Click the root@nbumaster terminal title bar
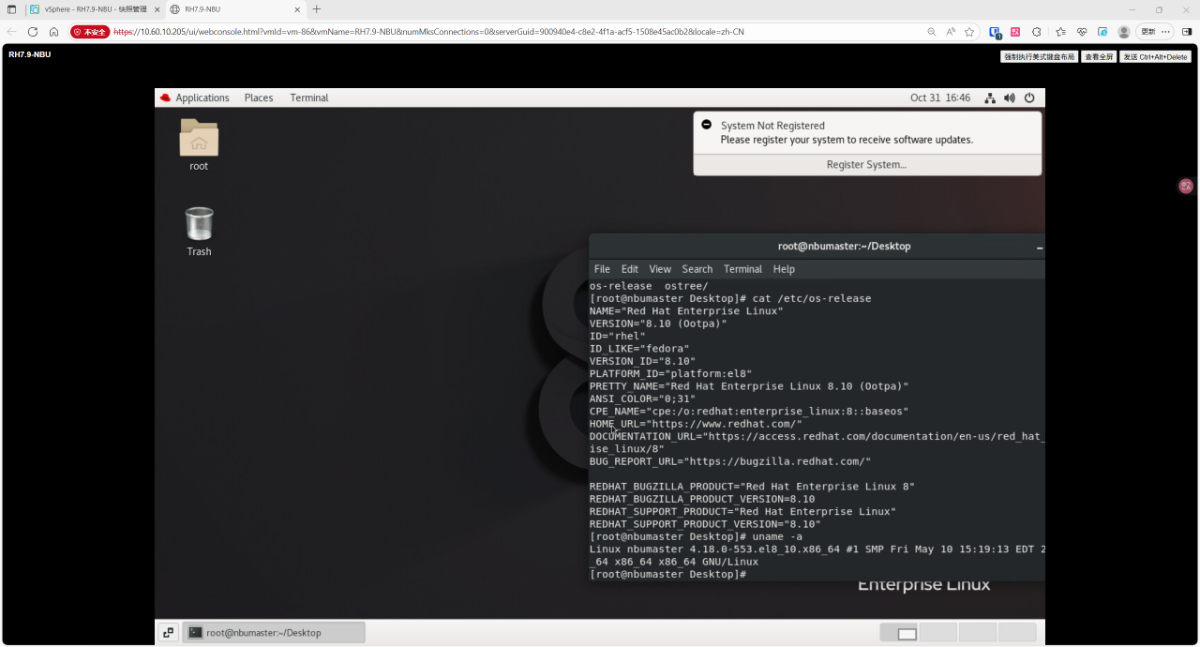 [x=817, y=246]
